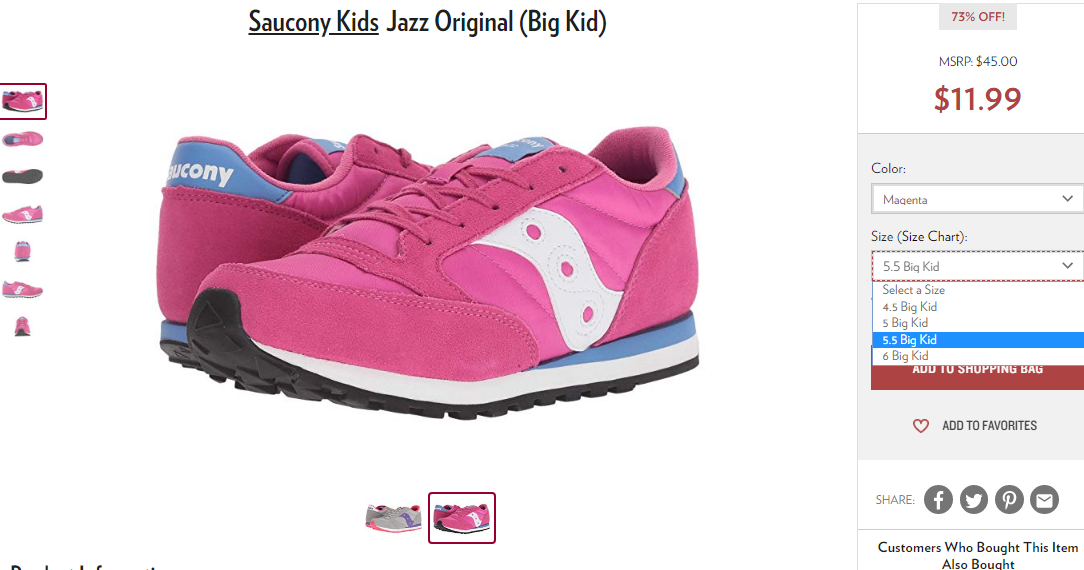This screenshot has height=570, width=1084.
Task: Choose 5 Big Kid from the size list
Action: [978, 323]
